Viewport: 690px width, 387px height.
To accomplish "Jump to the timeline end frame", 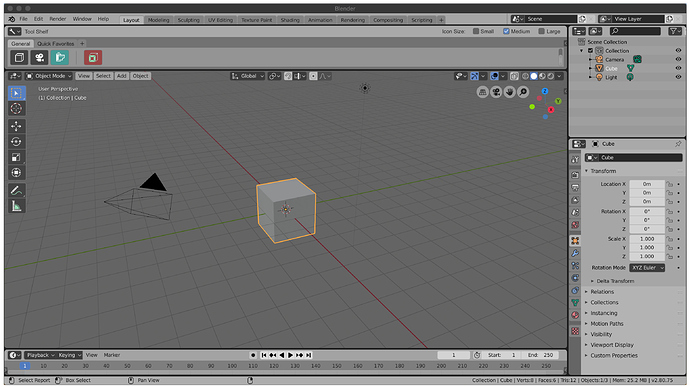I will 309,355.
